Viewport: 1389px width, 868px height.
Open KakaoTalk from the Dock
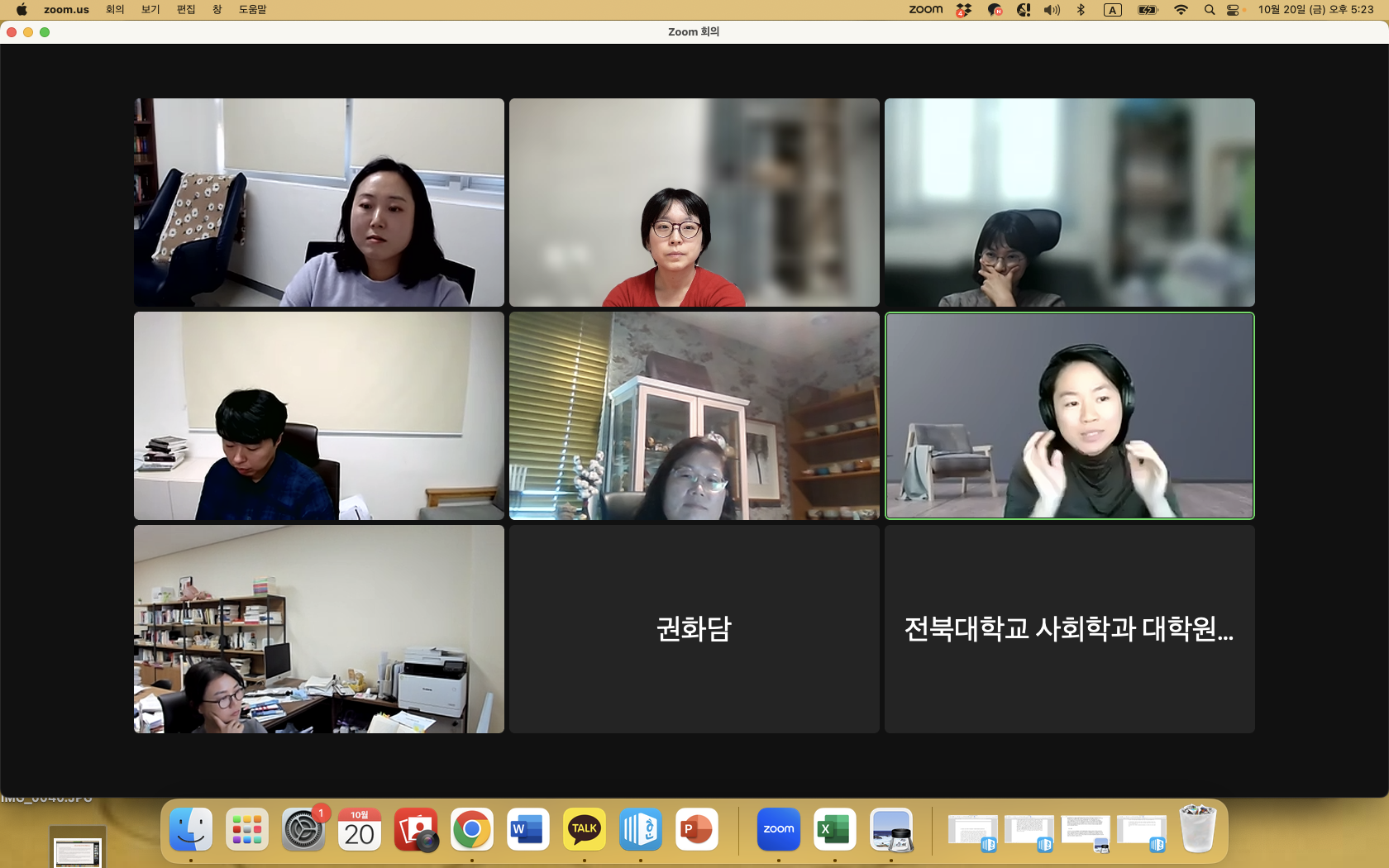(584, 829)
